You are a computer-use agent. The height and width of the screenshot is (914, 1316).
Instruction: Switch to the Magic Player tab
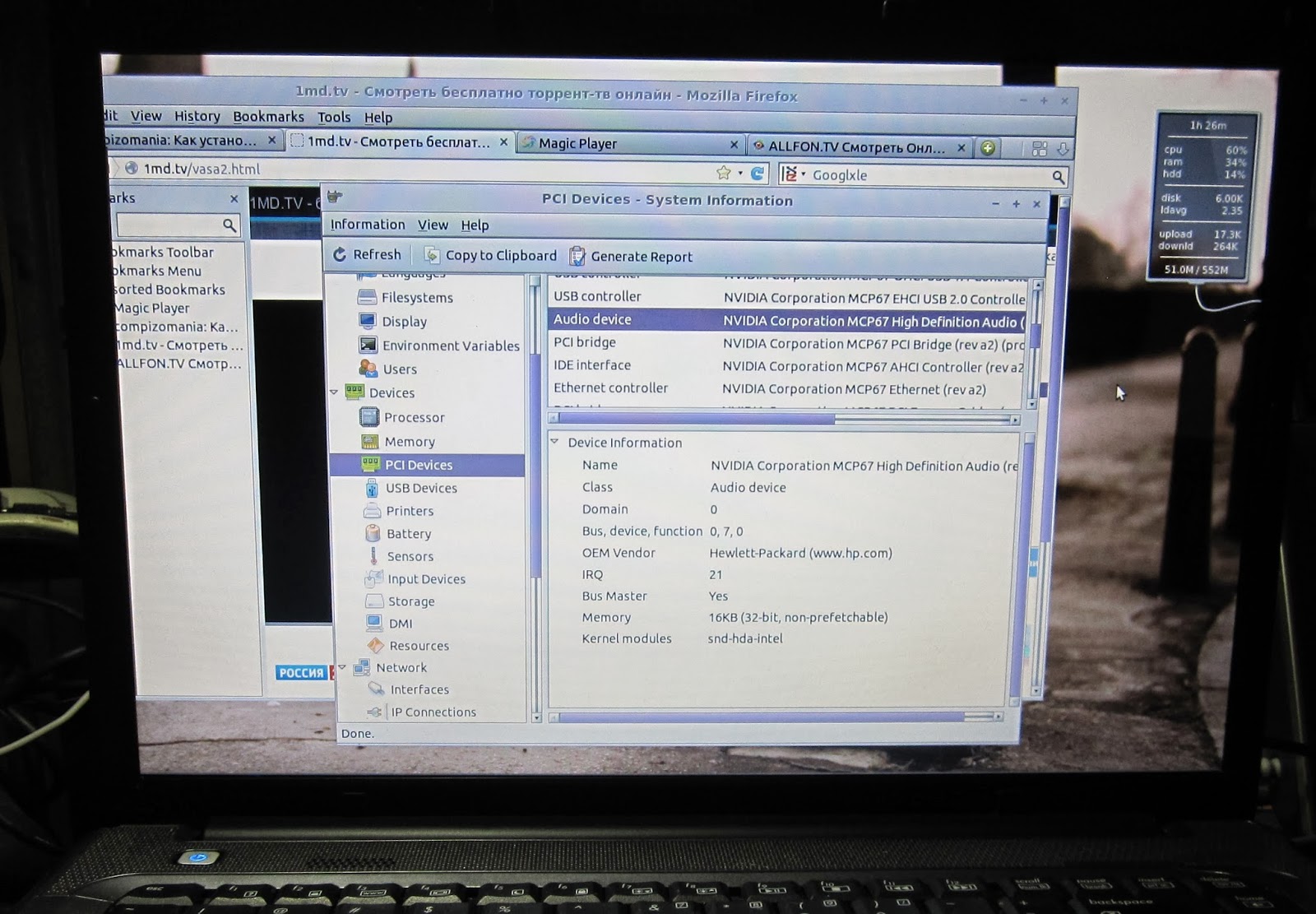pyautogui.click(x=631, y=144)
